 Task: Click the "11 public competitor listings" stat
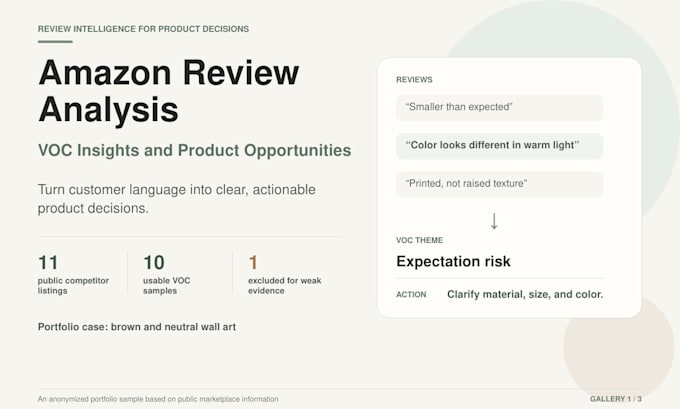(73, 274)
